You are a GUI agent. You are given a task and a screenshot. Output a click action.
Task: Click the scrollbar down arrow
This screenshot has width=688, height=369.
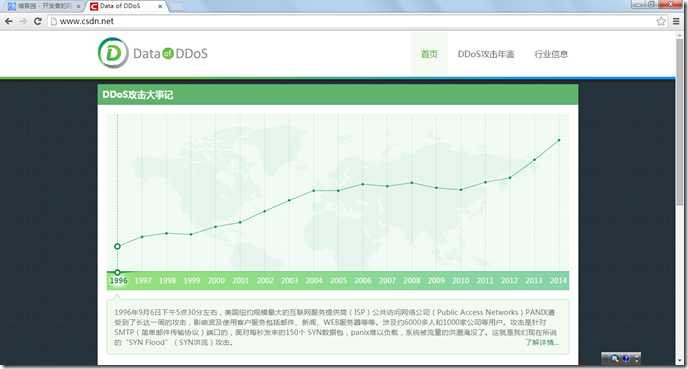point(680,361)
